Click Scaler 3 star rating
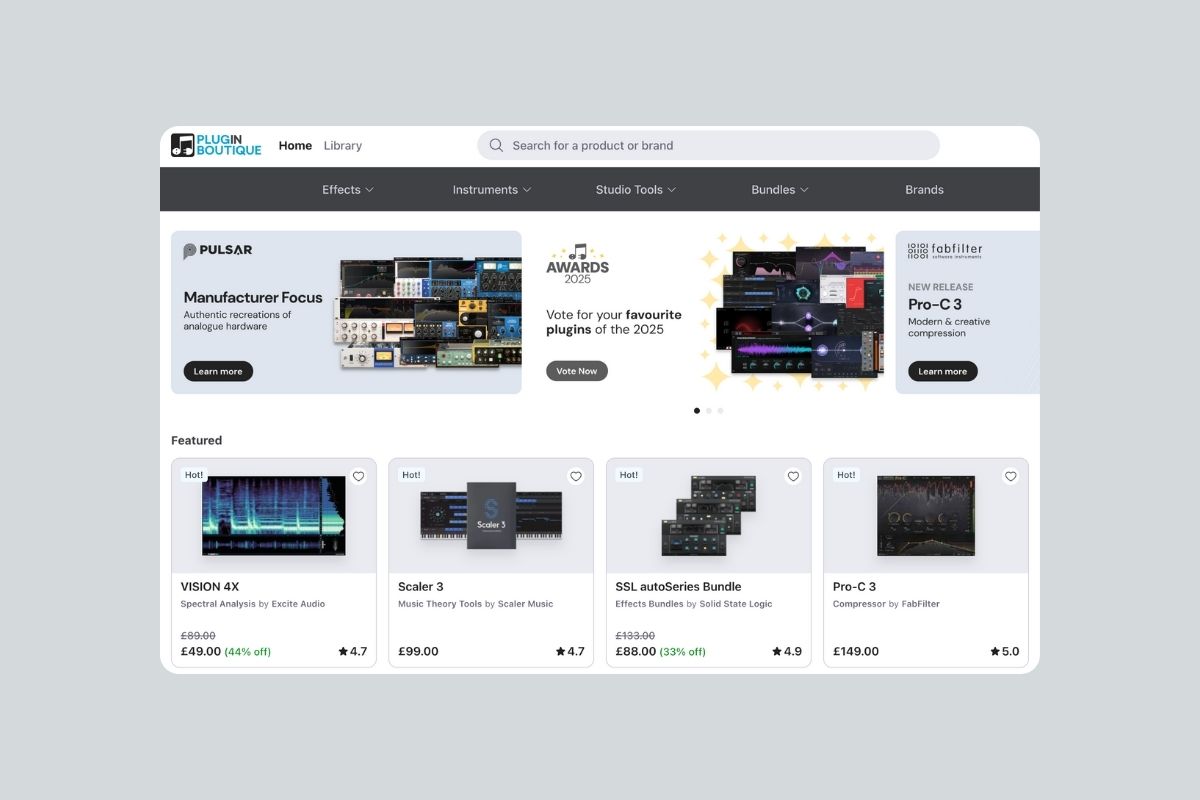1200x800 pixels. pos(570,651)
